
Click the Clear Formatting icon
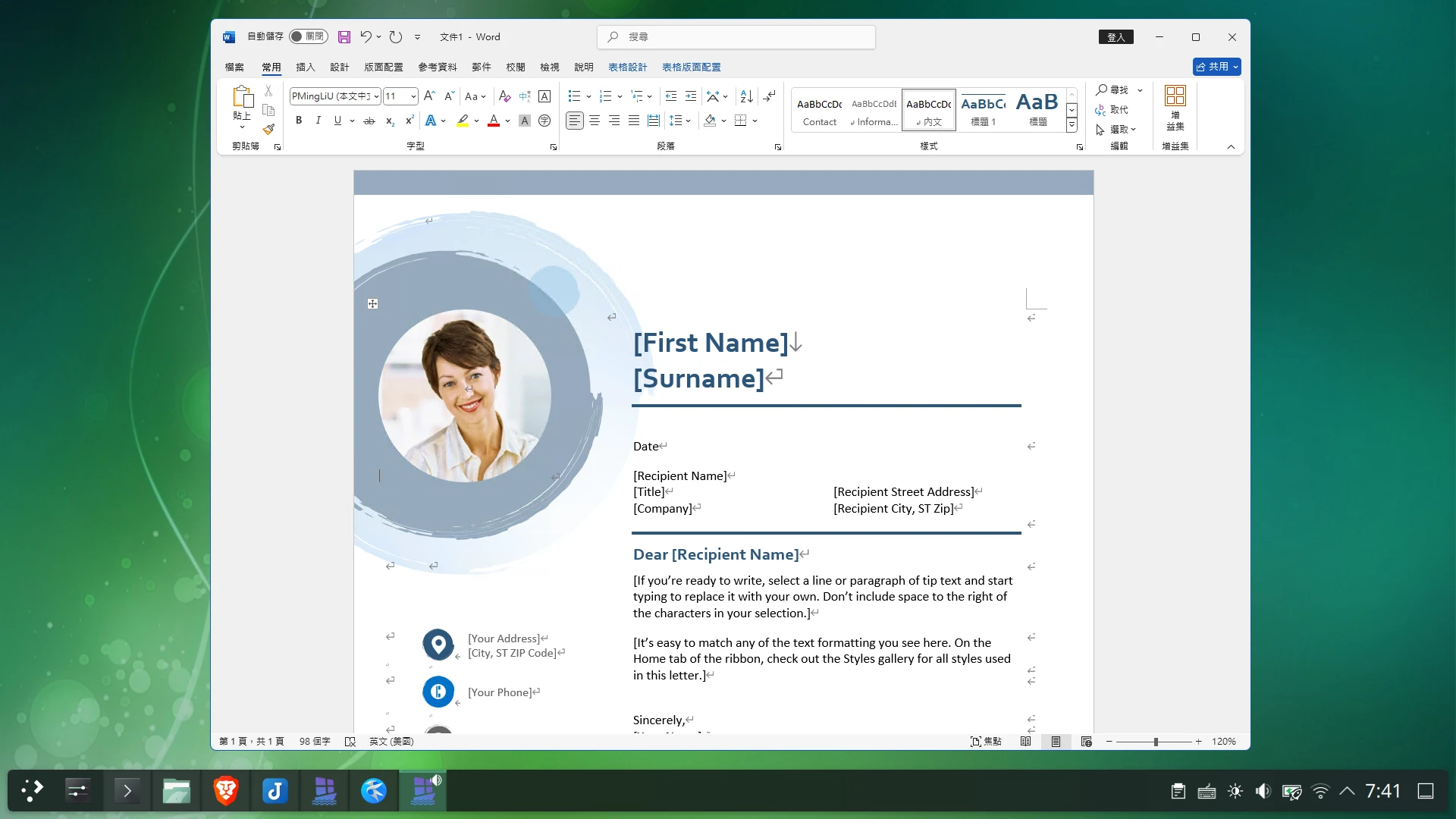504,96
